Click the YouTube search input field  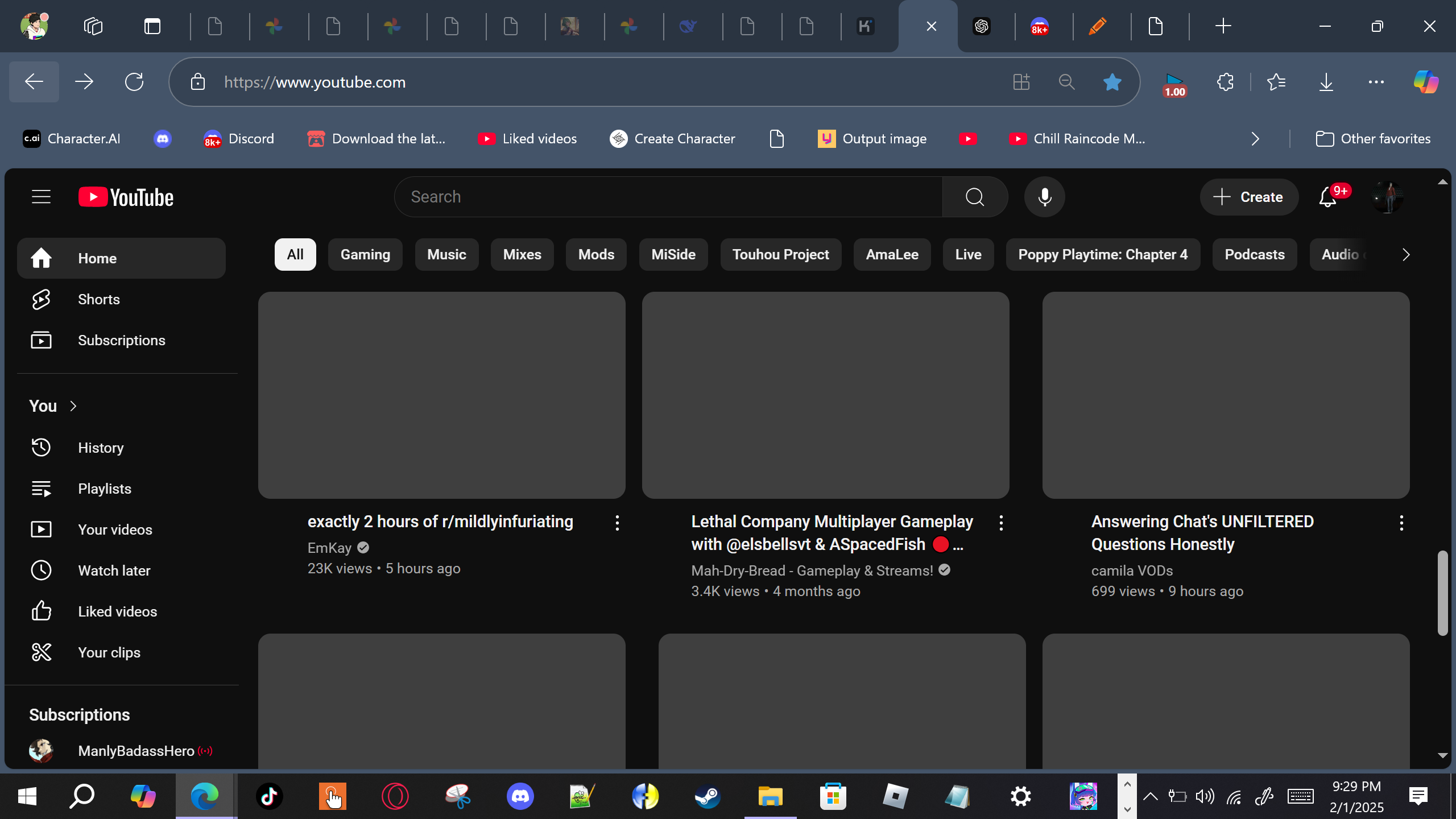point(668,197)
